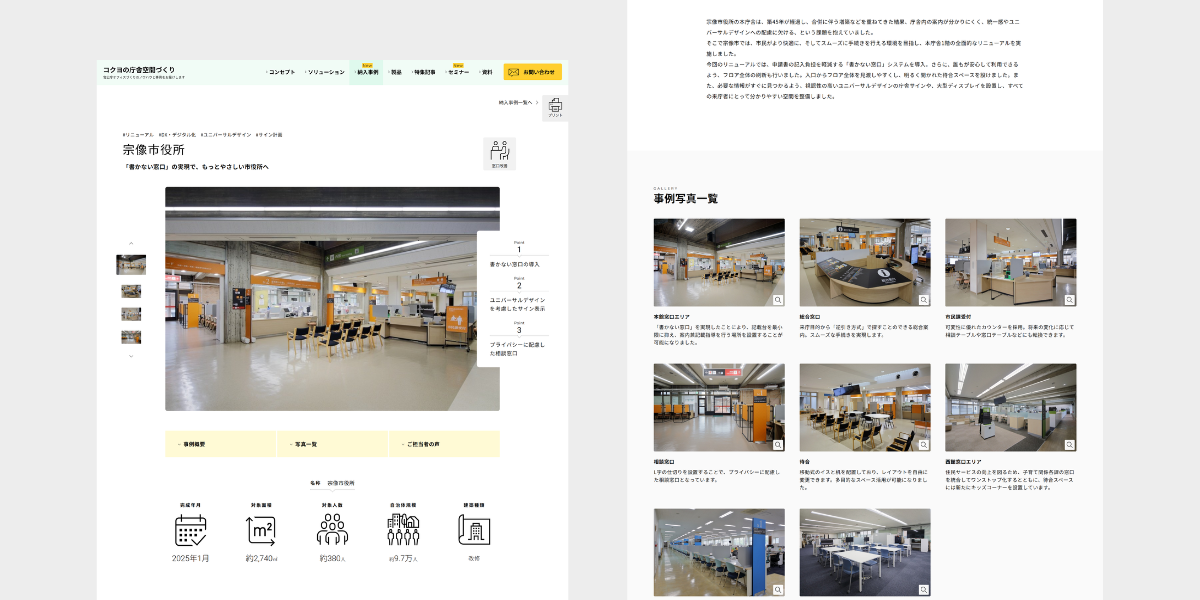Open the ソリューション navigation menu

(x=325, y=72)
